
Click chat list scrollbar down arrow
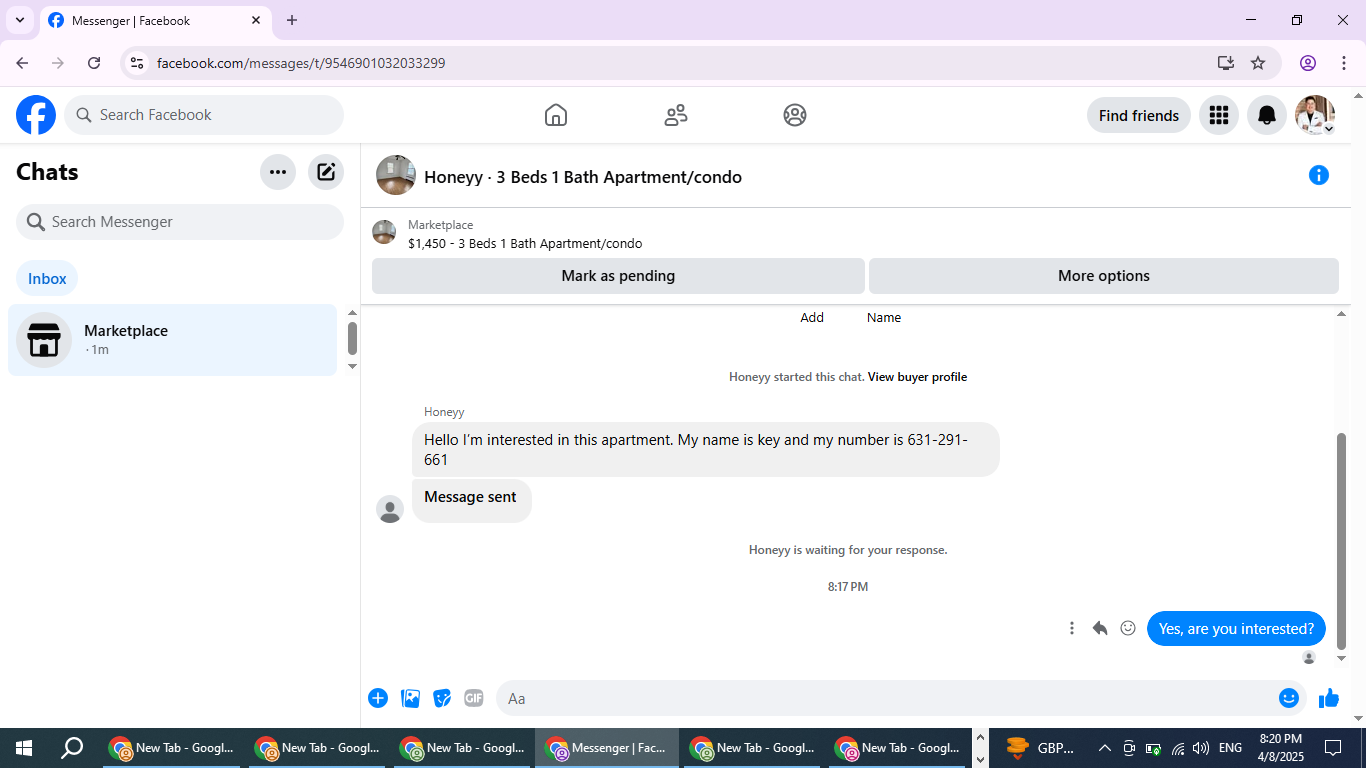pyautogui.click(x=352, y=366)
